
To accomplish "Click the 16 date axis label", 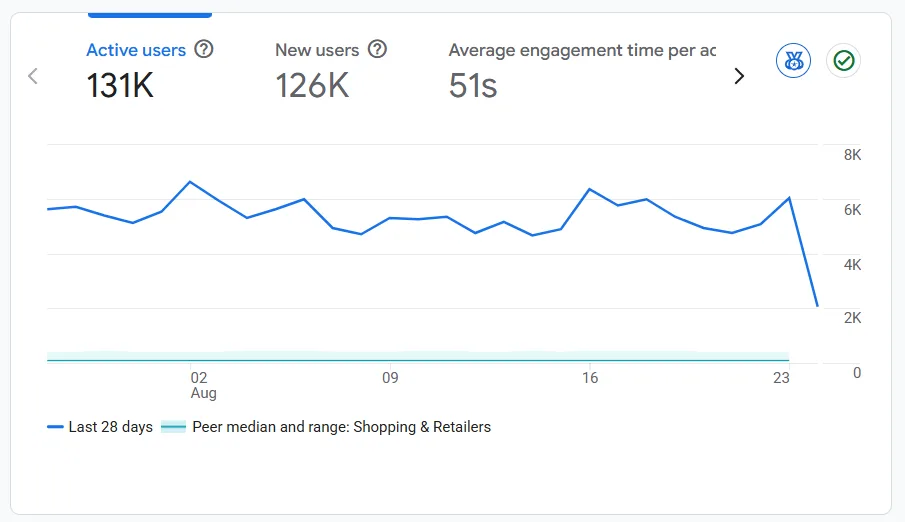I will click(x=590, y=378).
